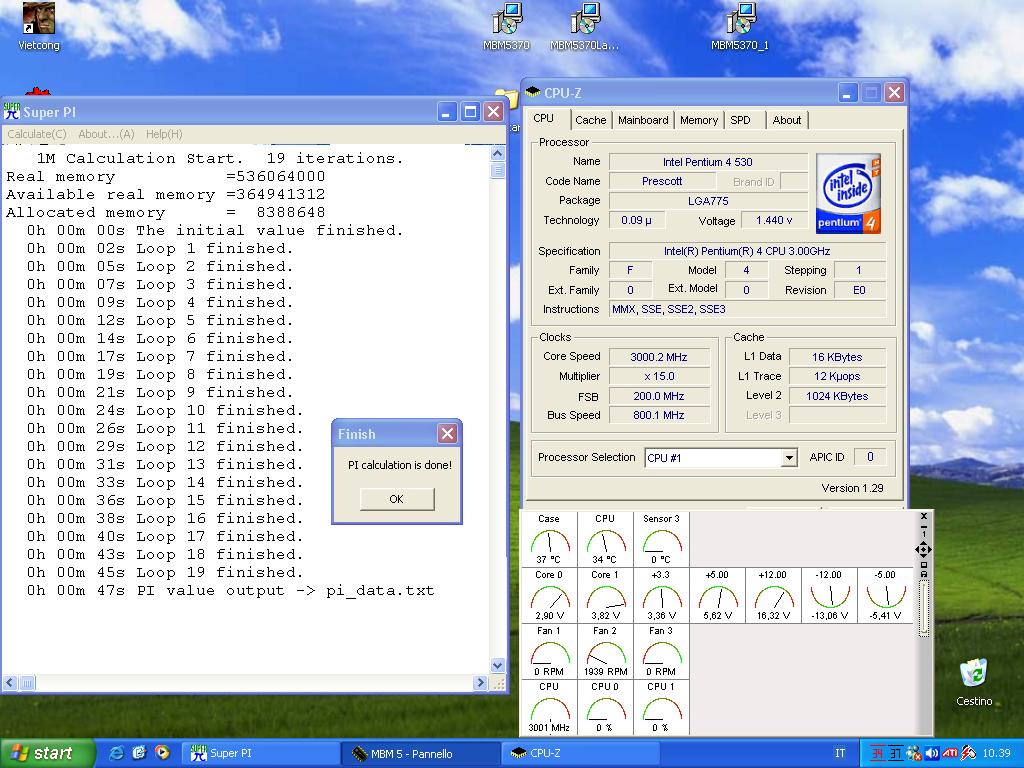Click the Super PI vertical scrollbar up arrow
The image size is (1024, 768).
(x=497, y=153)
